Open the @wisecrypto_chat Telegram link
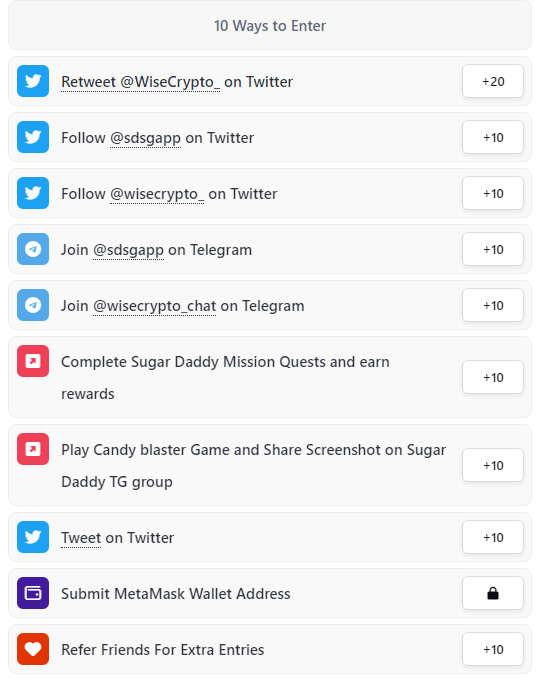 tap(154, 306)
